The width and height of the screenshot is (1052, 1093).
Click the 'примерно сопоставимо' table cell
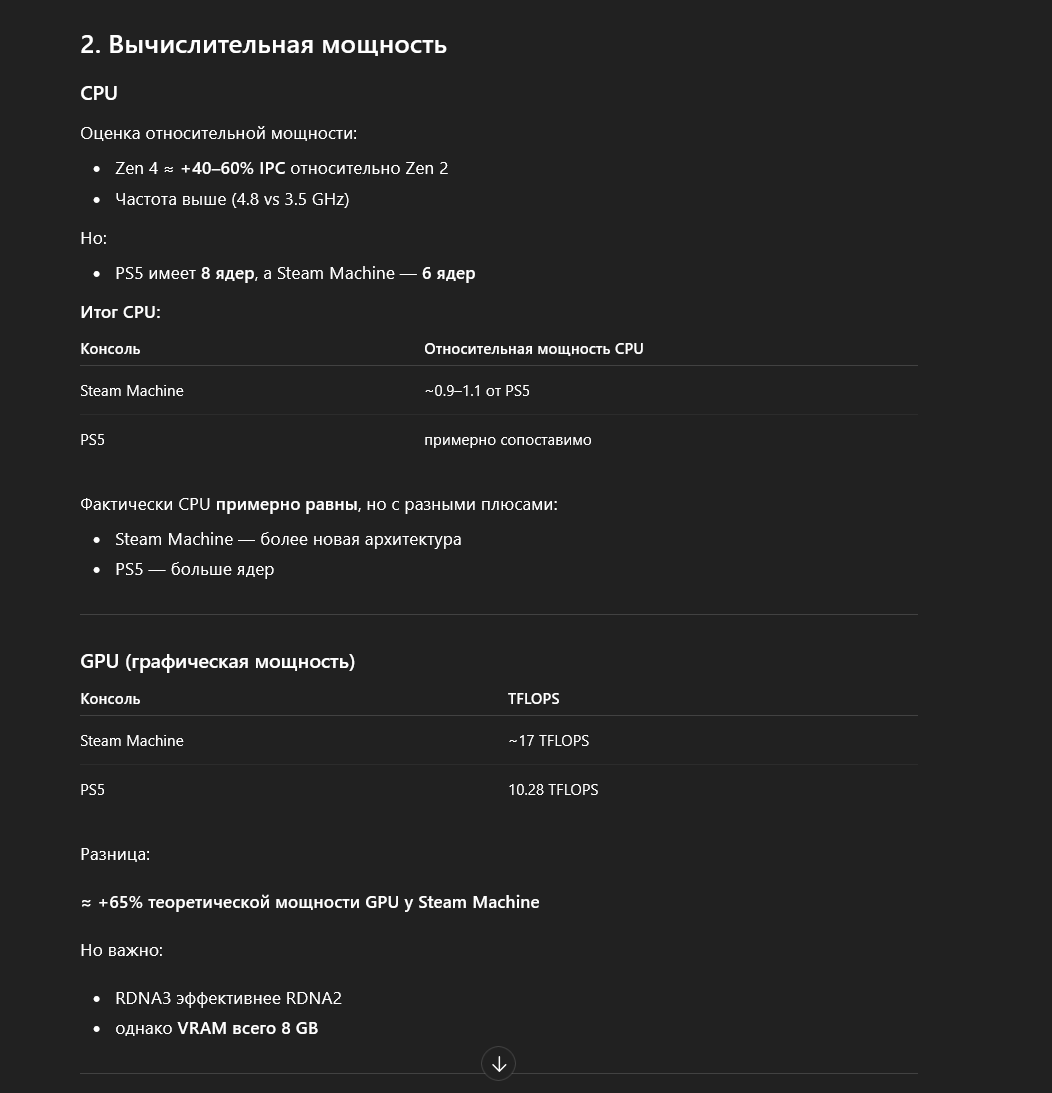508,440
